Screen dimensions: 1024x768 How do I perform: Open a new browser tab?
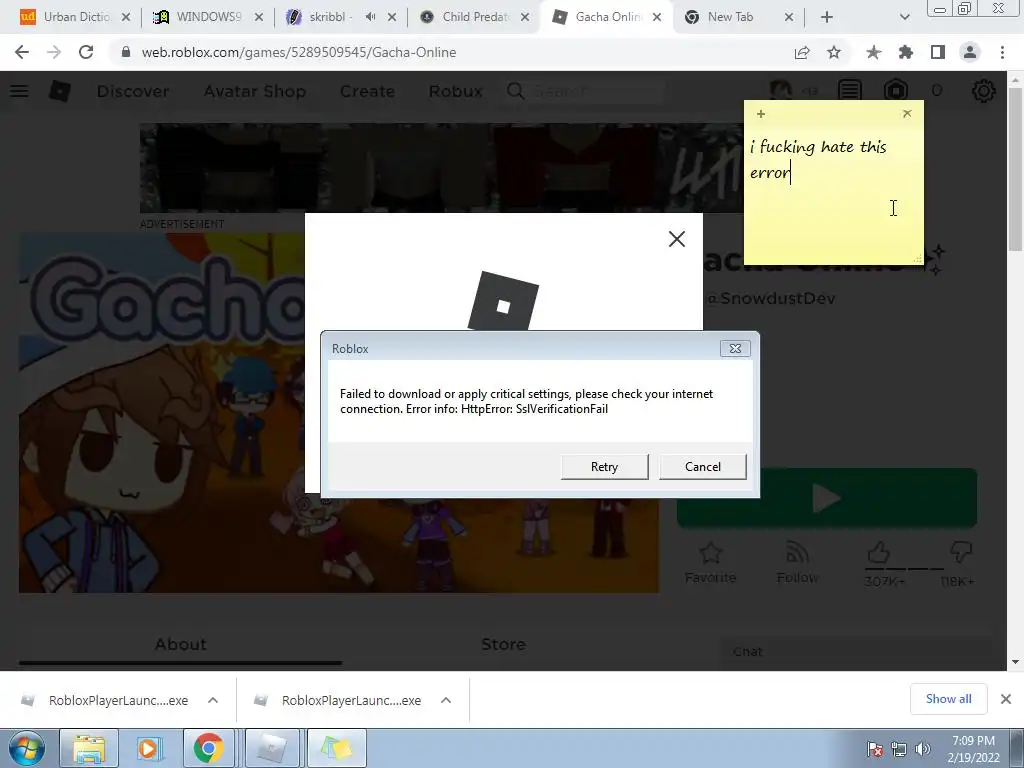(827, 18)
